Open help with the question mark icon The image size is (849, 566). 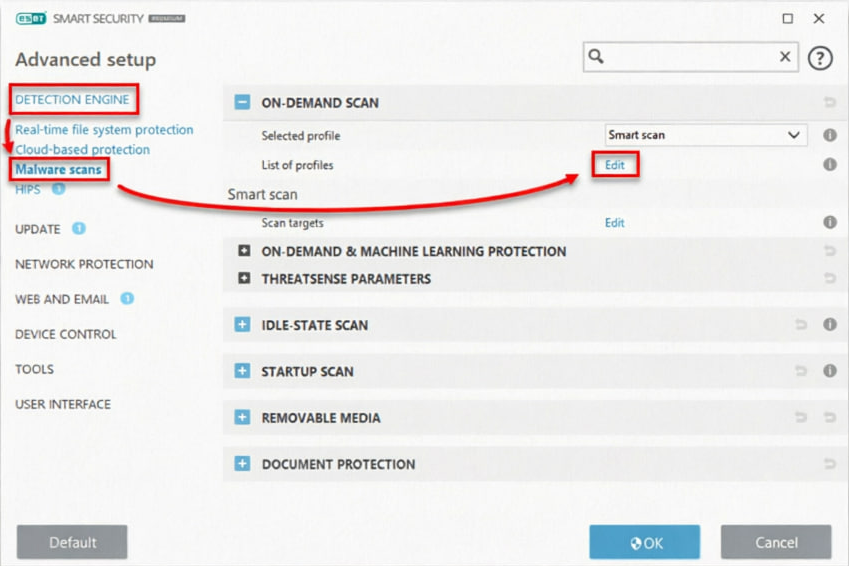[x=820, y=58]
